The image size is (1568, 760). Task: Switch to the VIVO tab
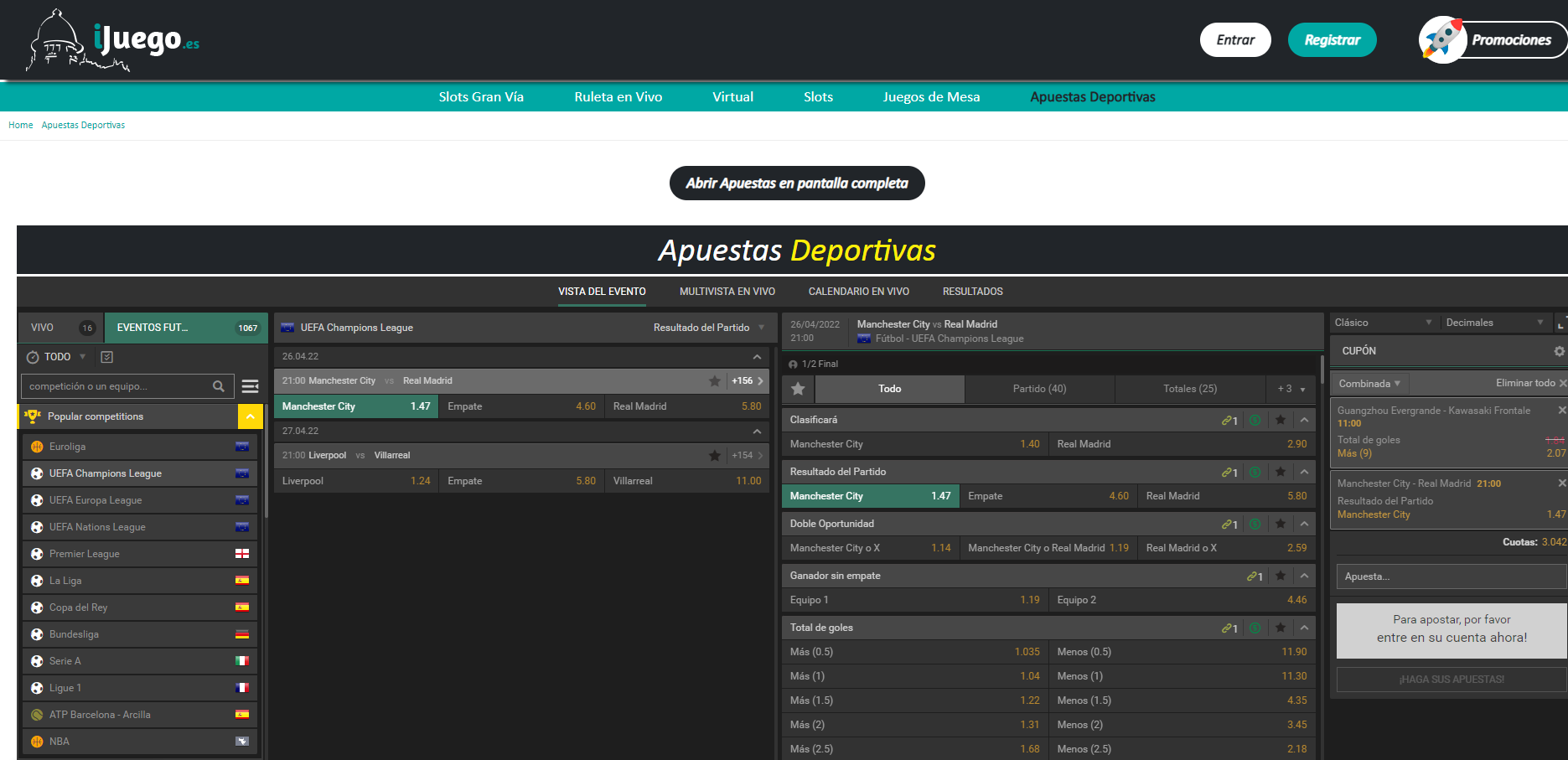click(x=60, y=328)
